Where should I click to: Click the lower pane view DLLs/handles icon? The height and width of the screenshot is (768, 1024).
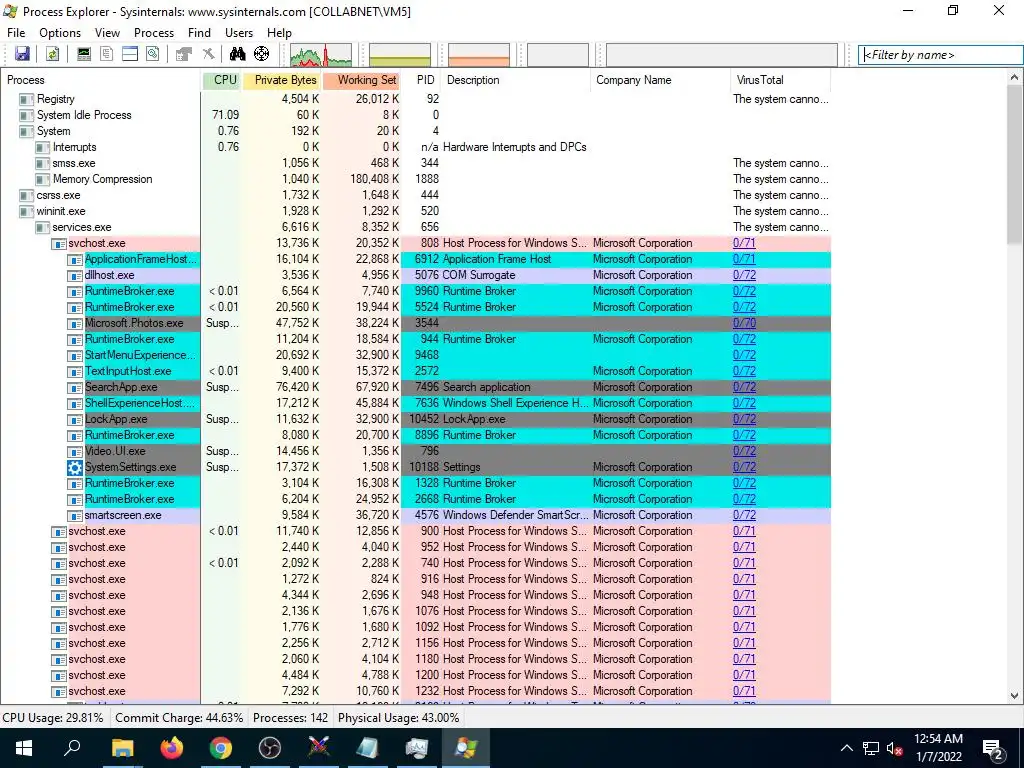tap(153, 54)
